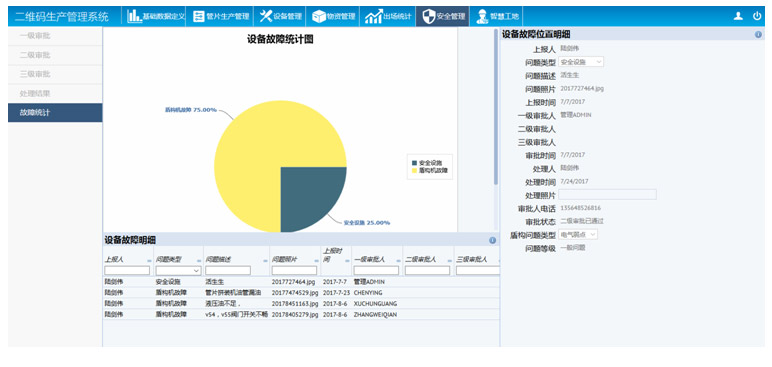Open the 智慧工地 worker menu
This screenshot has width=772, height=367.
coord(496,16)
